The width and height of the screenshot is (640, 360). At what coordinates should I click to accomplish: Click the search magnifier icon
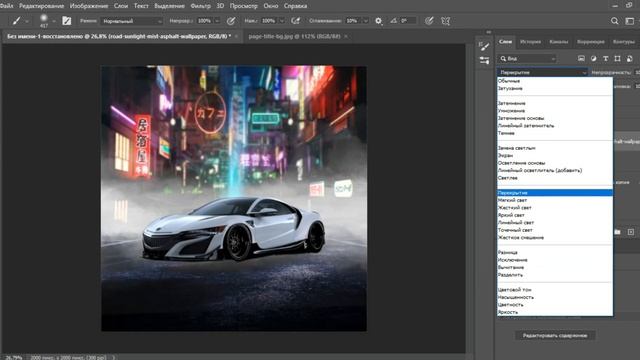pyautogui.click(x=614, y=21)
